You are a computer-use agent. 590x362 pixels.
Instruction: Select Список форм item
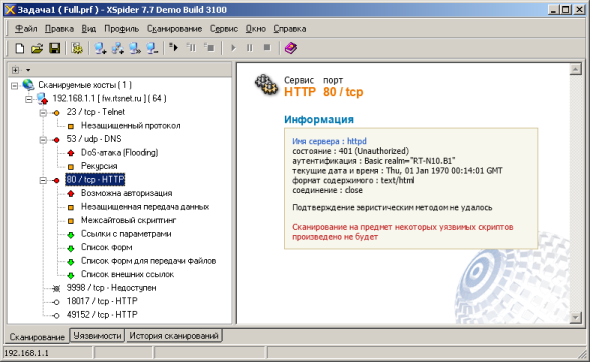tap(106, 247)
